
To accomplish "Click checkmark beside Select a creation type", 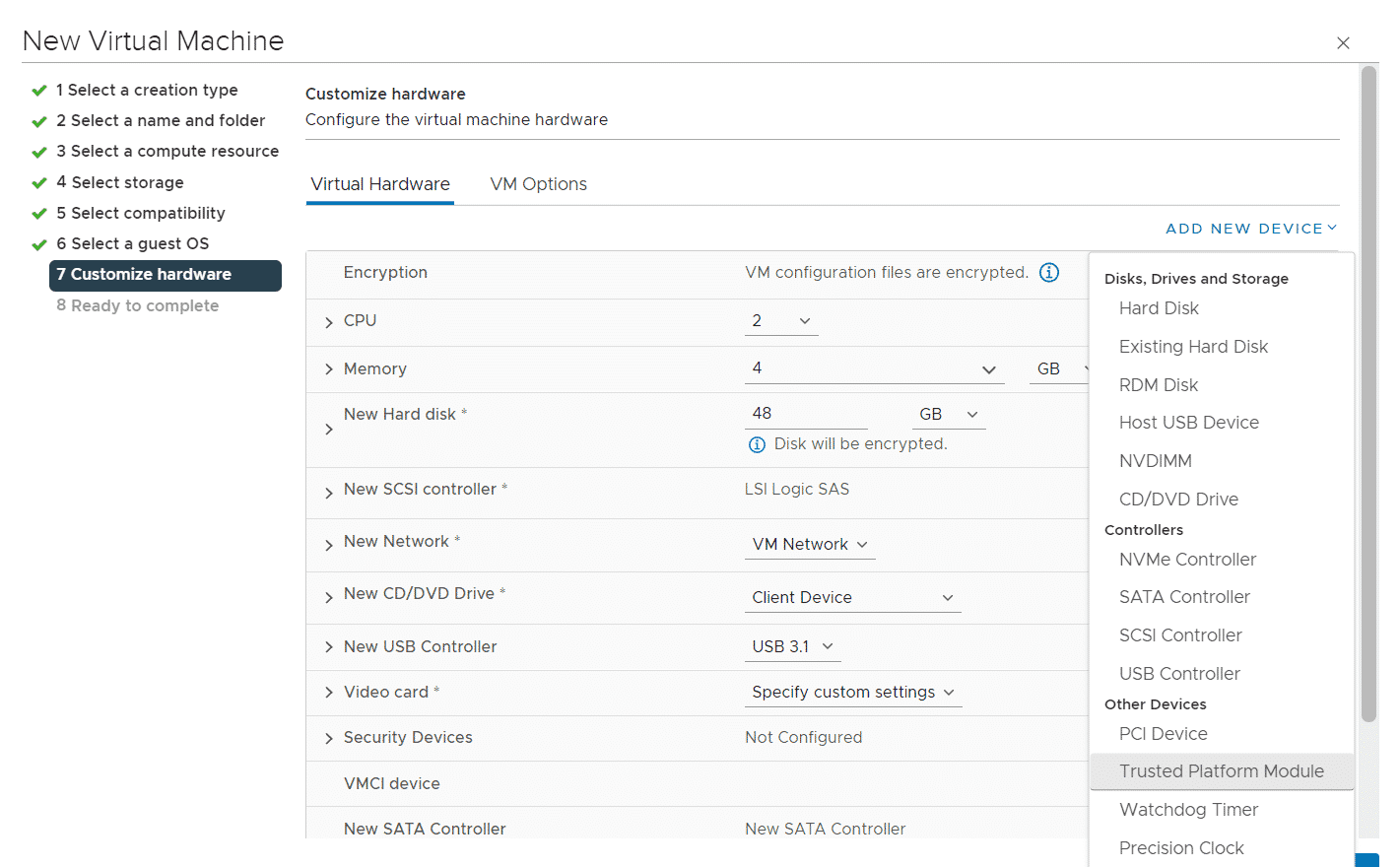I will coord(39,91).
